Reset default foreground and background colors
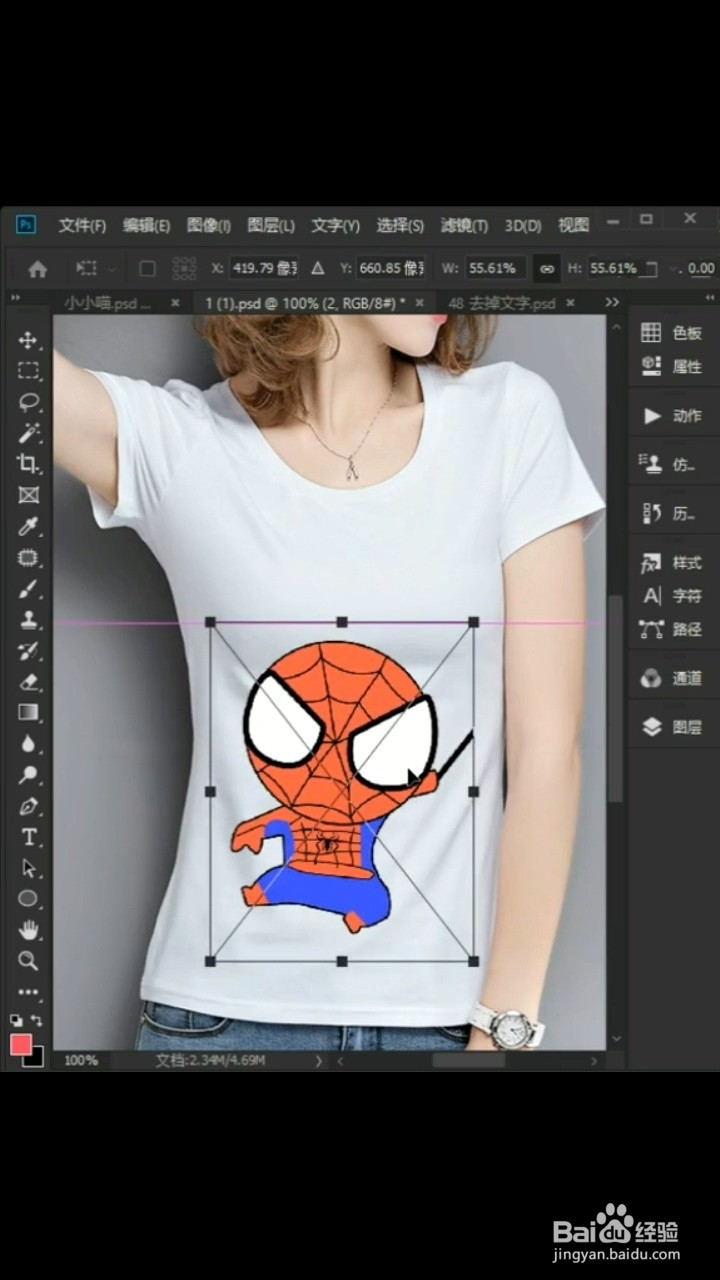 tap(17, 1020)
